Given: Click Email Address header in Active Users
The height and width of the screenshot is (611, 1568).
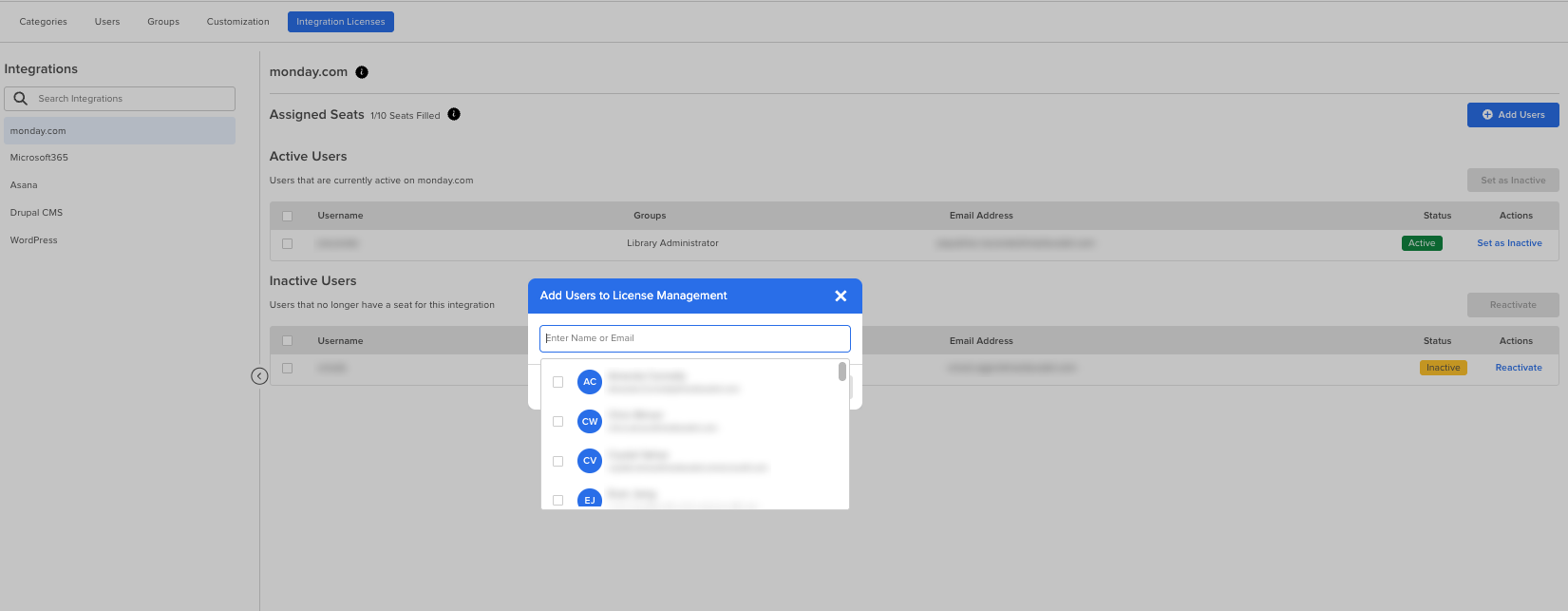Looking at the screenshot, I should (x=981, y=216).
